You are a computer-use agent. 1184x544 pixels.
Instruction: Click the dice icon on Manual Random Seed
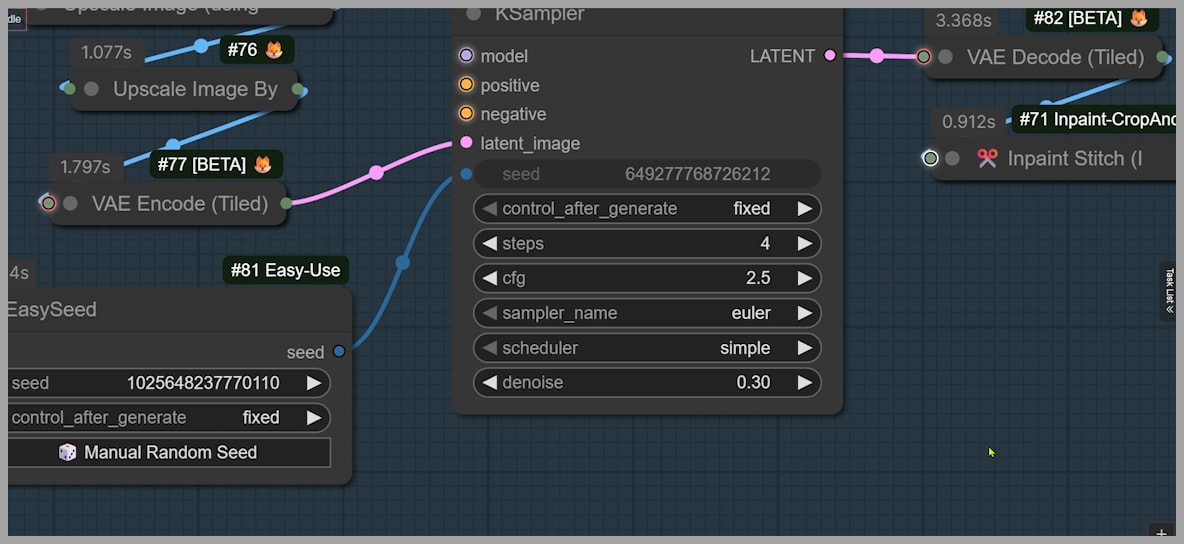(x=67, y=453)
